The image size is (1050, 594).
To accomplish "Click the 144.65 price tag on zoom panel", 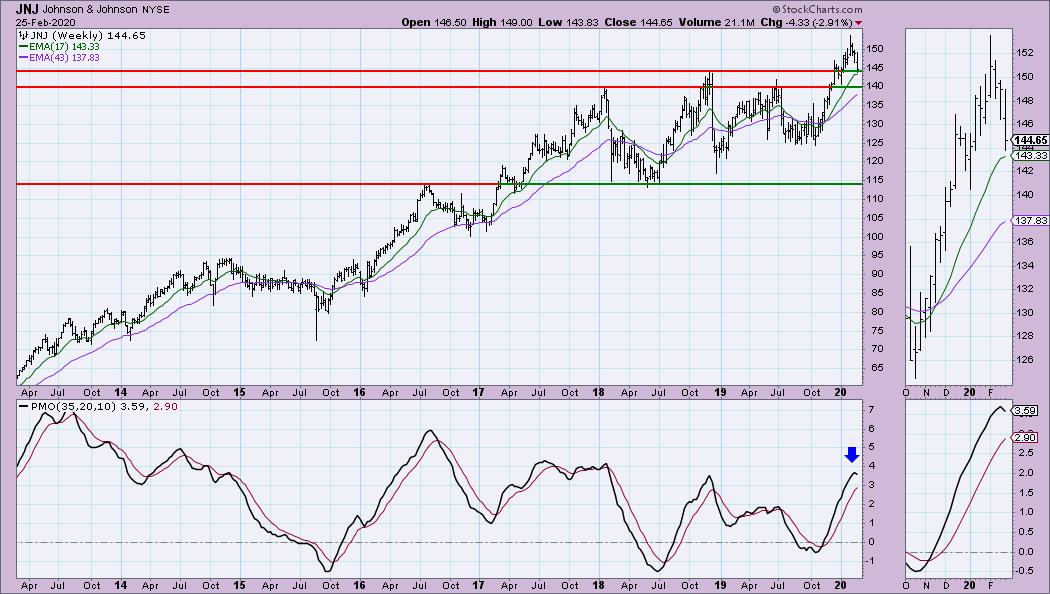I will (1031, 141).
